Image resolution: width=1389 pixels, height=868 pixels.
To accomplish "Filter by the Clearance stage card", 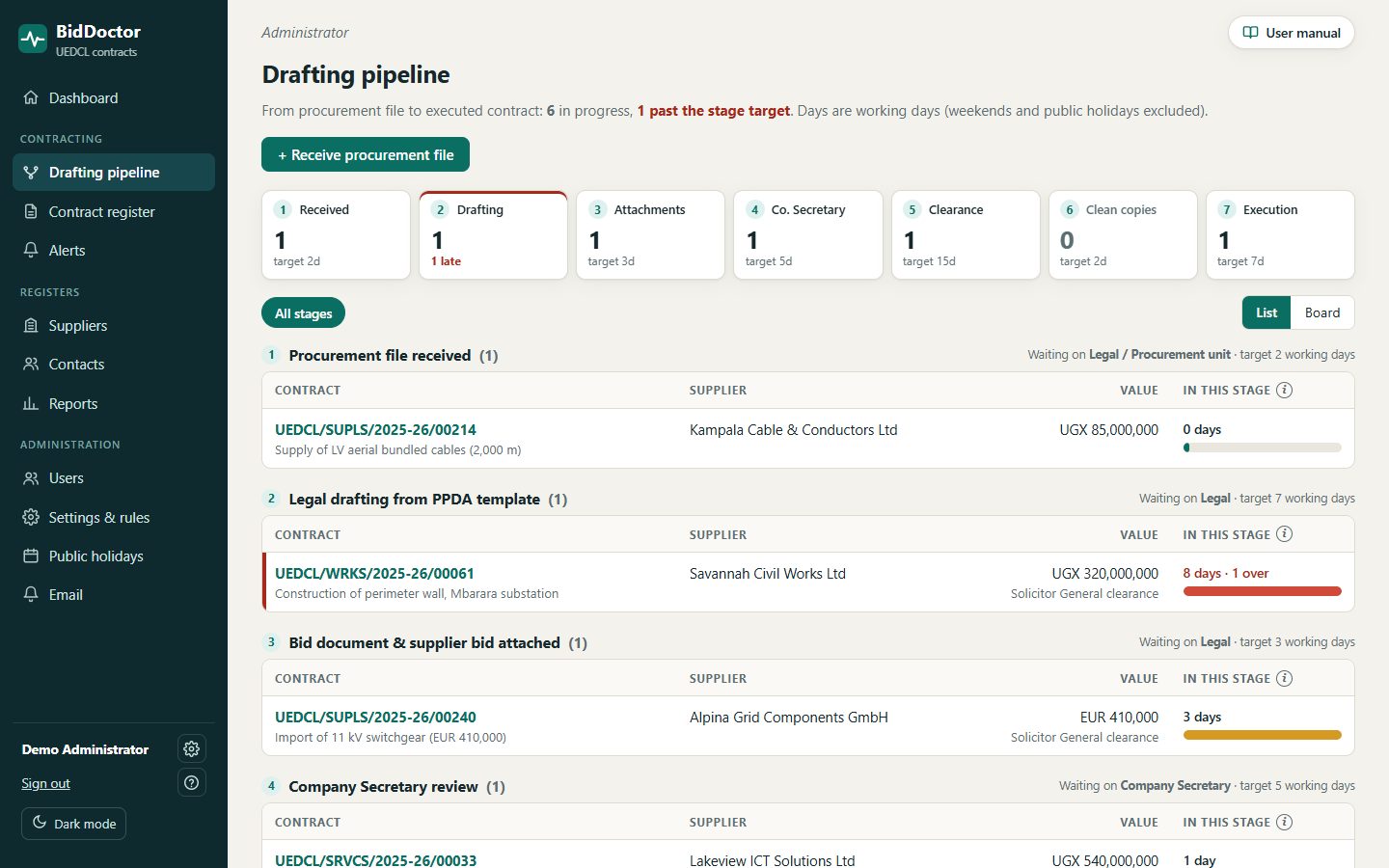I will tap(966, 234).
